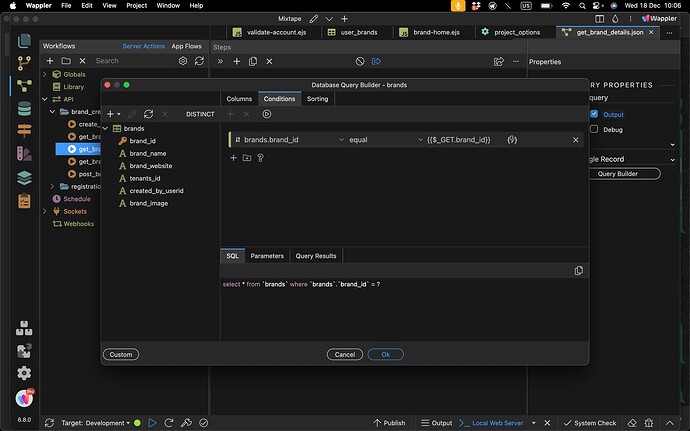
Task: Switch to App Flows tab
Action: (187, 46)
